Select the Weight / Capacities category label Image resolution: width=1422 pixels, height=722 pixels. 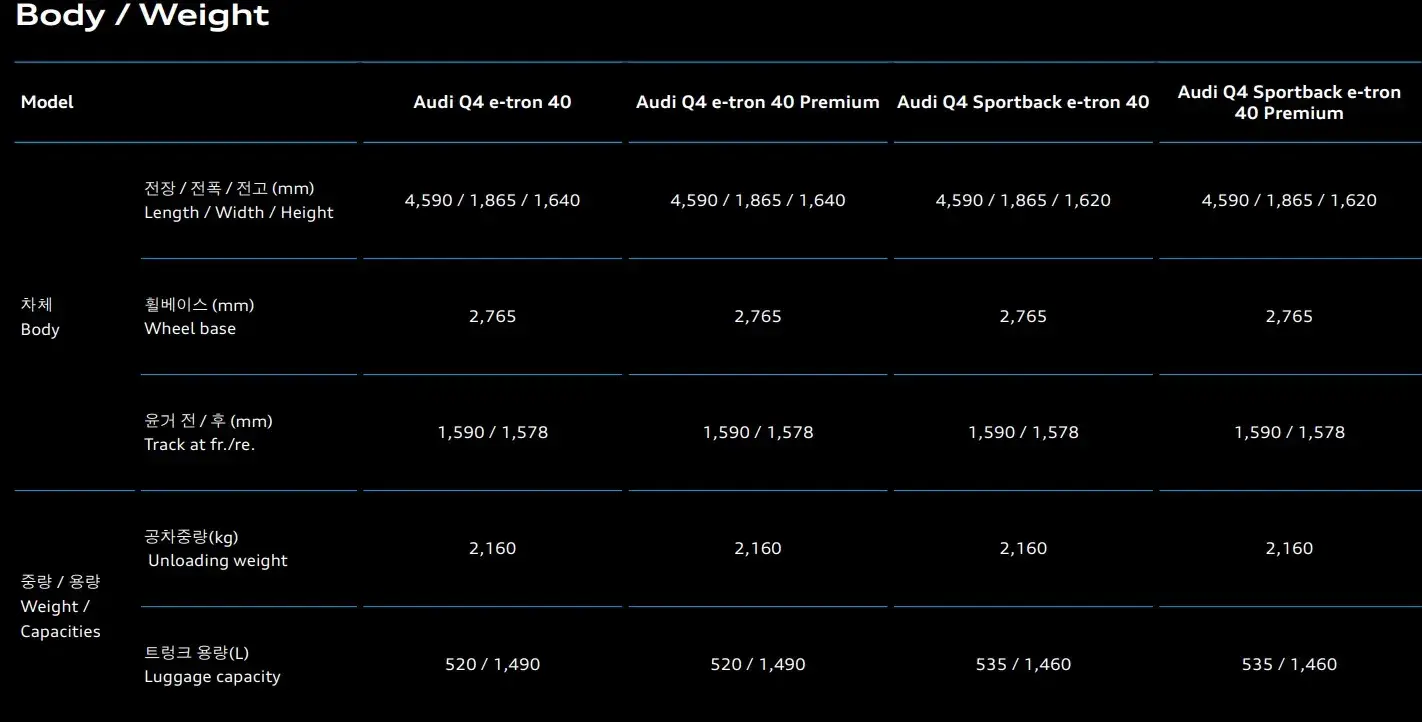pyautogui.click(x=60, y=606)
